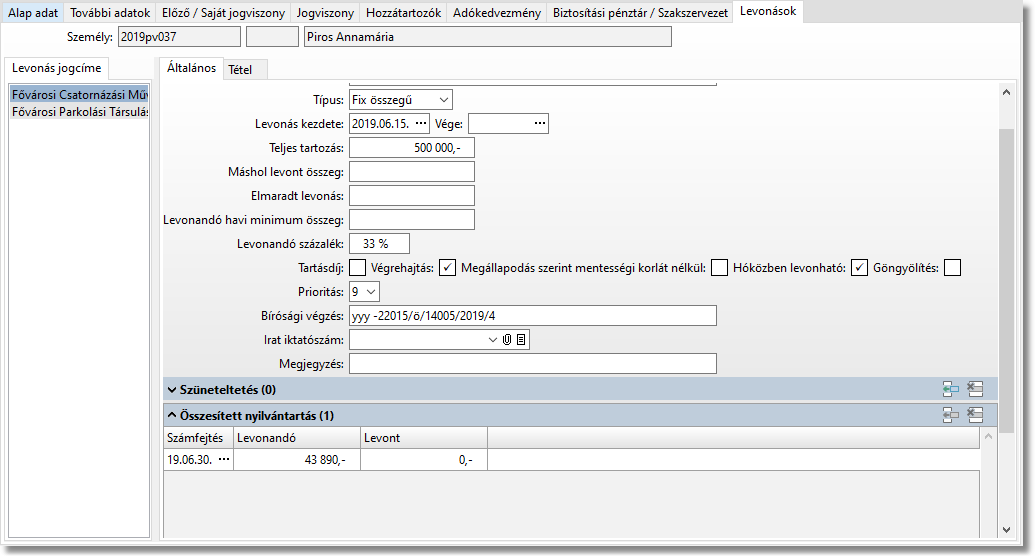Click the Máshol levont összeg field
The height and width of the screenshot is (558, 1035).
coord(412,172)
